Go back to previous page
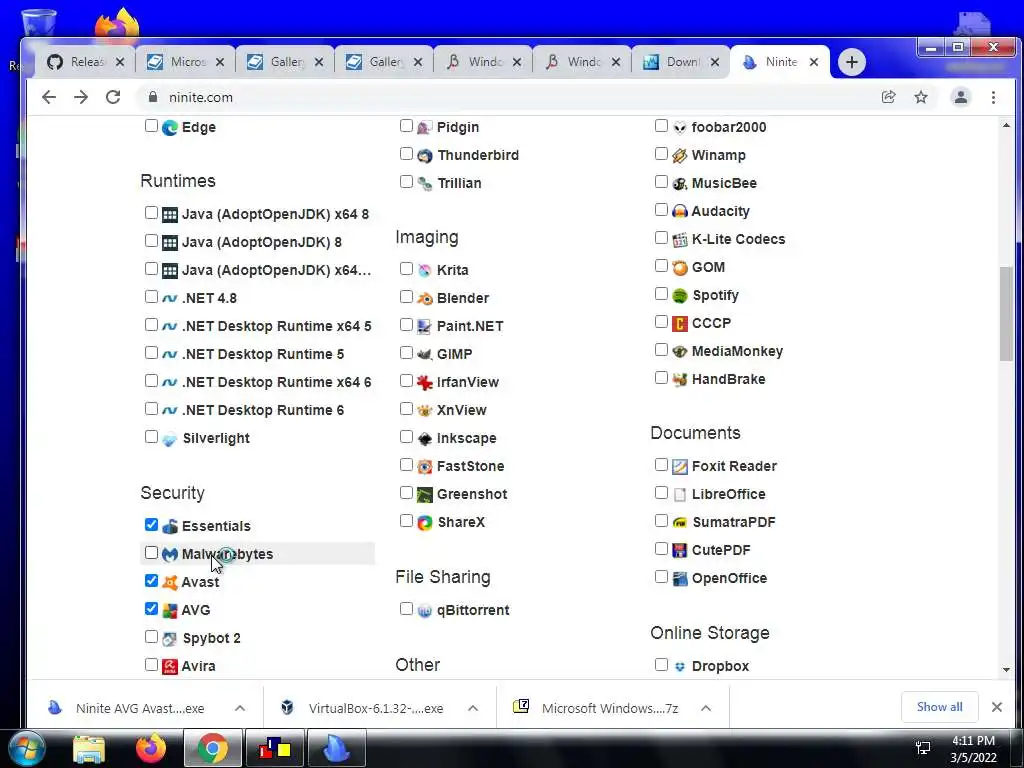The image size is (1024, 768). pos(49,97)
